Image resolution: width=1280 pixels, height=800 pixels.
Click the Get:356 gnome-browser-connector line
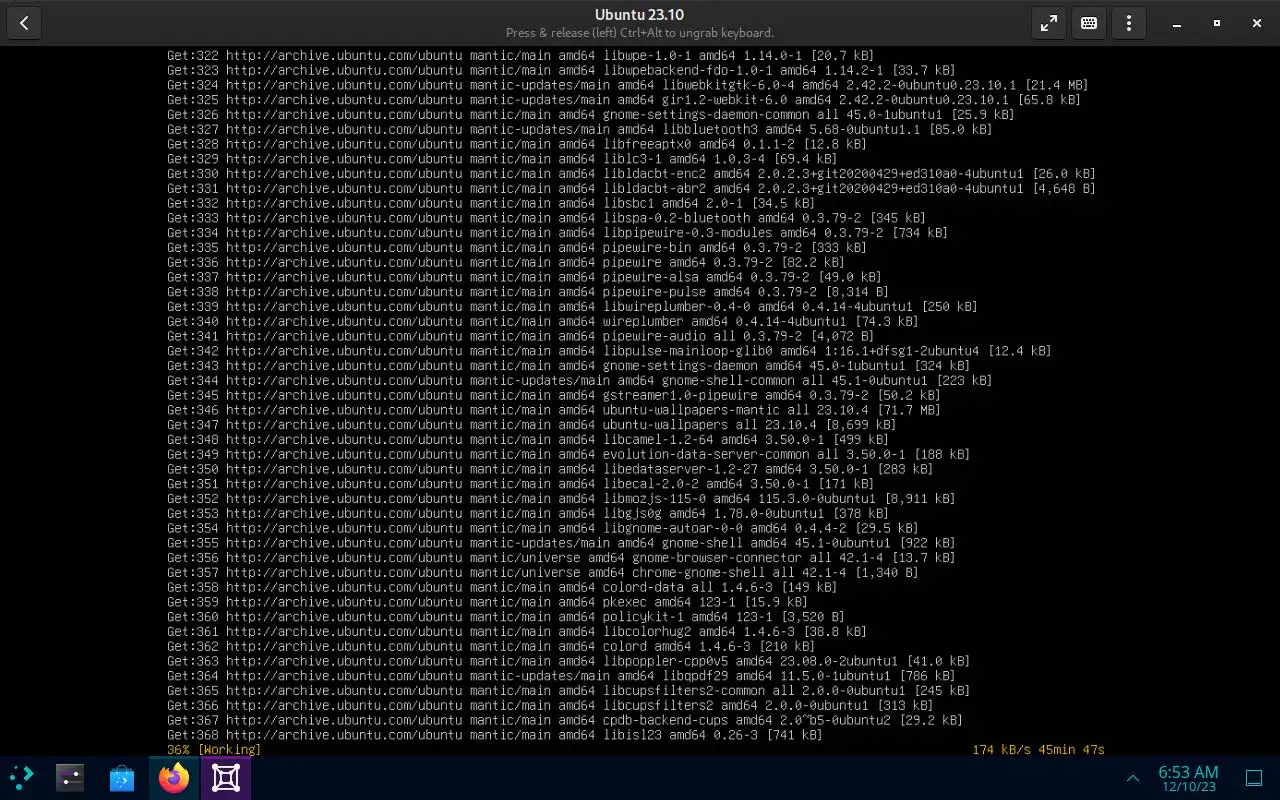(x=561, y=557)
